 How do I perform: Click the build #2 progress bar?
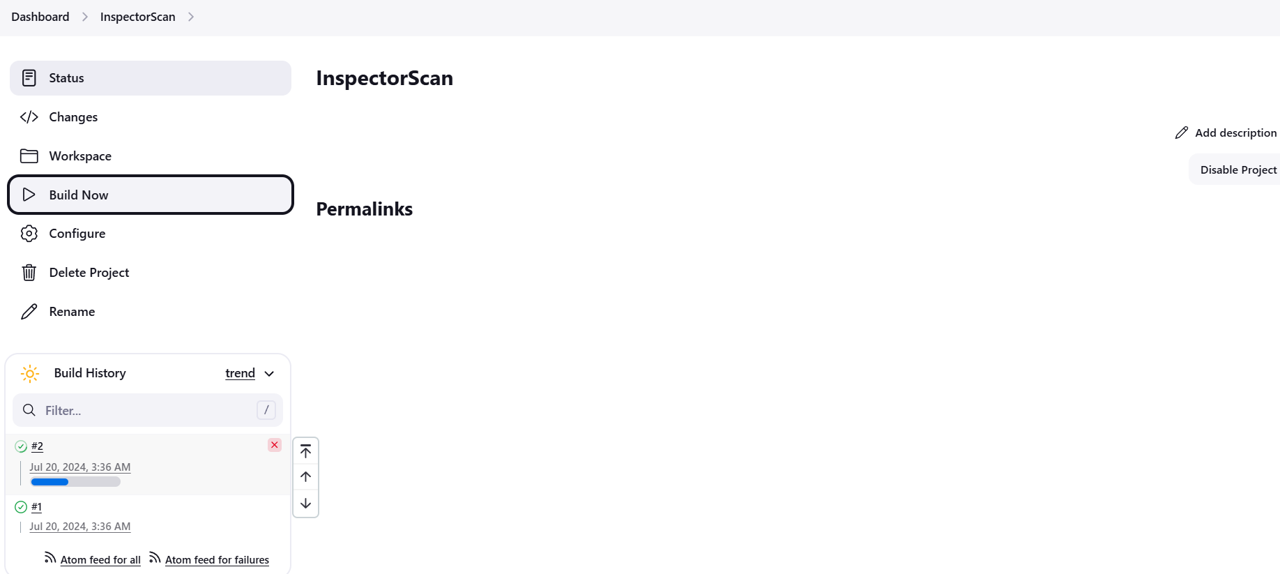pos(75,482)
